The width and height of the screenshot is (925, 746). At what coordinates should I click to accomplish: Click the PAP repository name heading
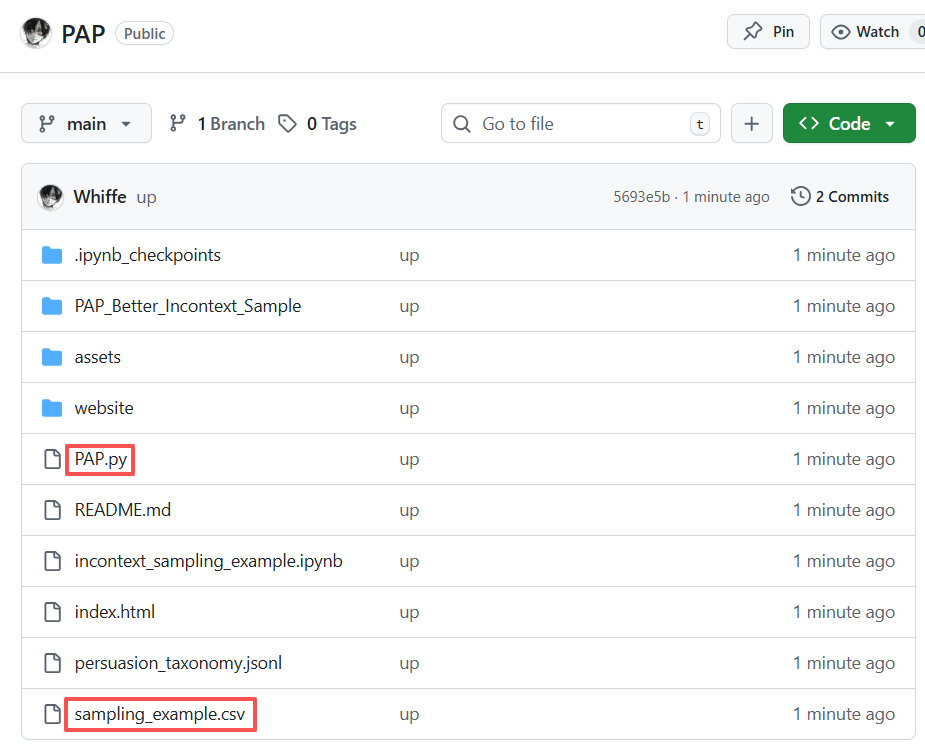point(83,34)
